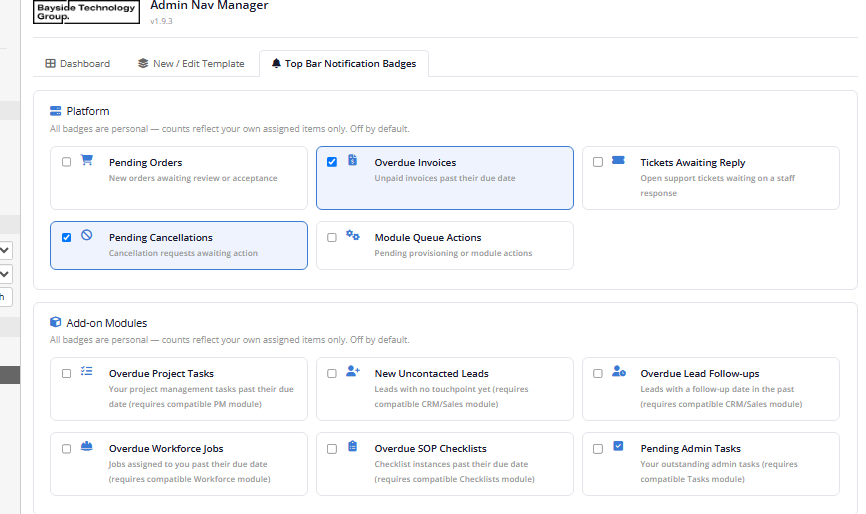The height and width of the screenshot is (514, 866).
Task: Click the Pending Cancellations ban icon
Action: [87, 235]
